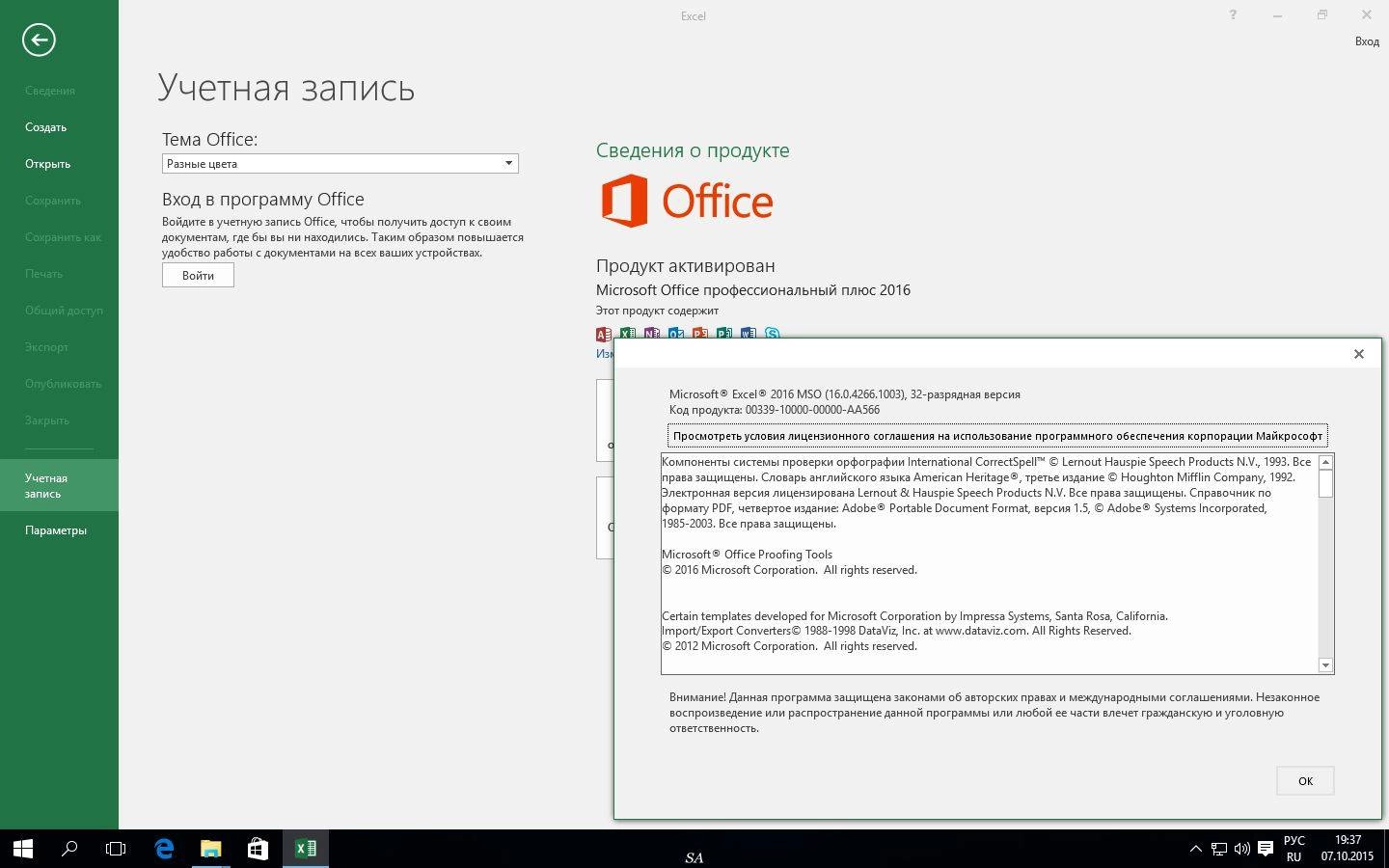This screenshot has width=1389, height=868.
Task: Click the Publisher product icon
Action: [724, 333]
